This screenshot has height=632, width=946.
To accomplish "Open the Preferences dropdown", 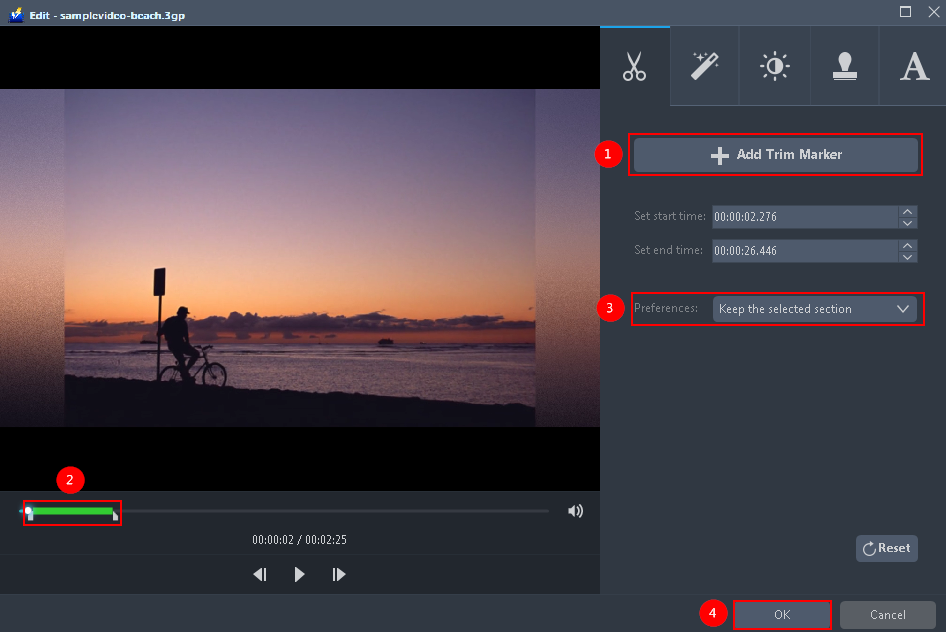I will pyautogui.click(x=814, y=308).
